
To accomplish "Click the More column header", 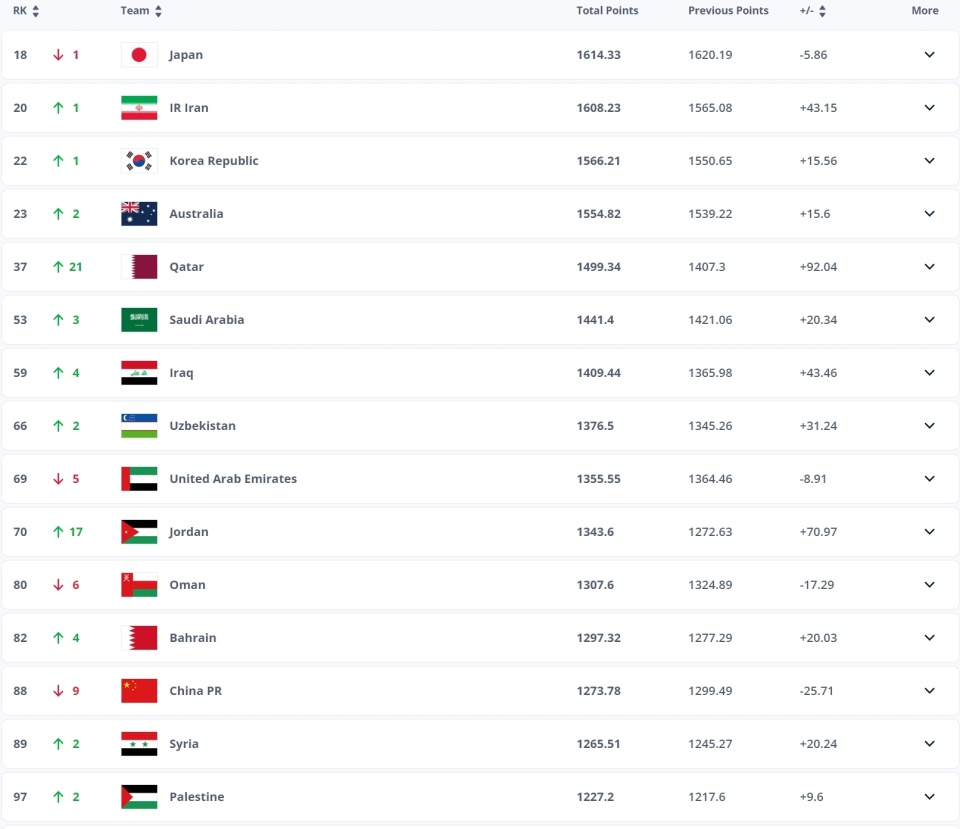I will point(924,10).
